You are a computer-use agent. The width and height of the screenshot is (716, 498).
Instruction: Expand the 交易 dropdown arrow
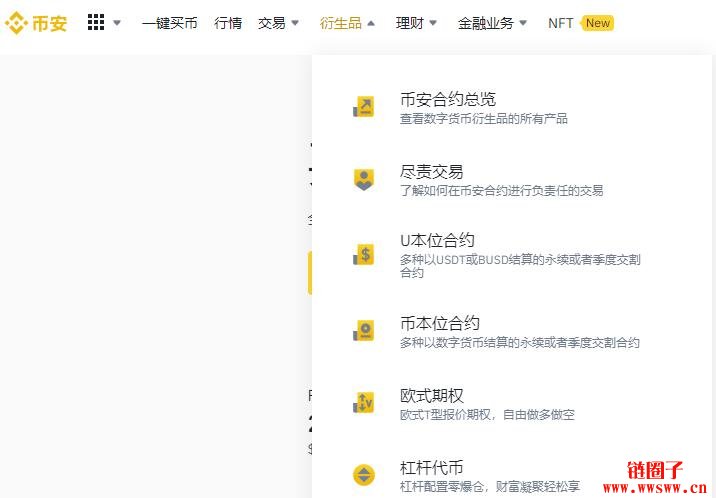pyautogui.click(x=295, y=23)
